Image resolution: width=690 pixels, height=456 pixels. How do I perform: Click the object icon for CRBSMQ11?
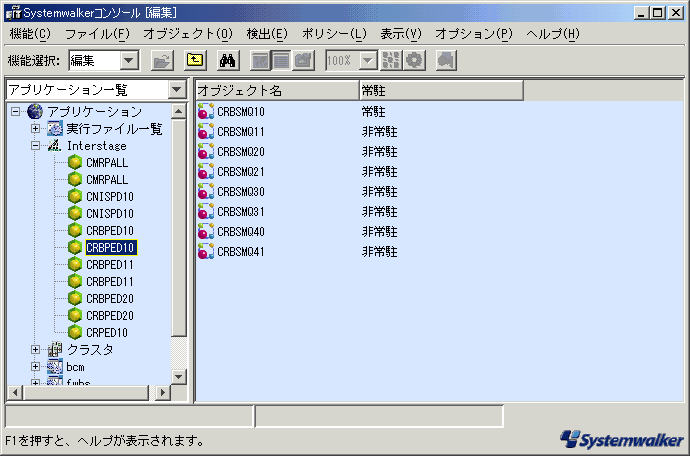(x=206, y=131)
